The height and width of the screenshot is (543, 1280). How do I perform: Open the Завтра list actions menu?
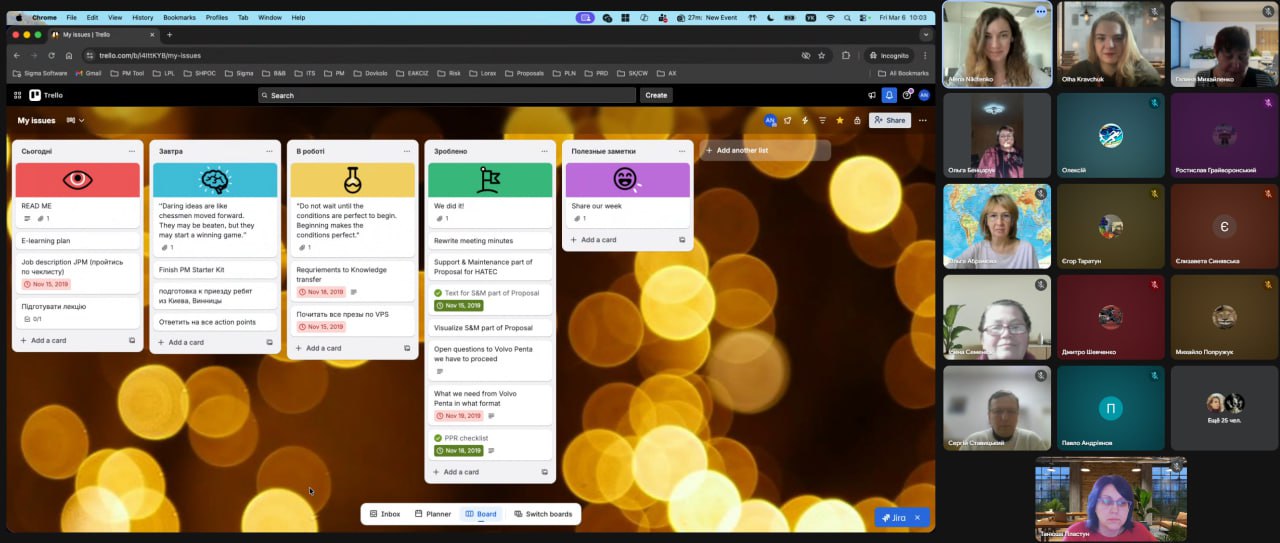(x=269, y=151)
